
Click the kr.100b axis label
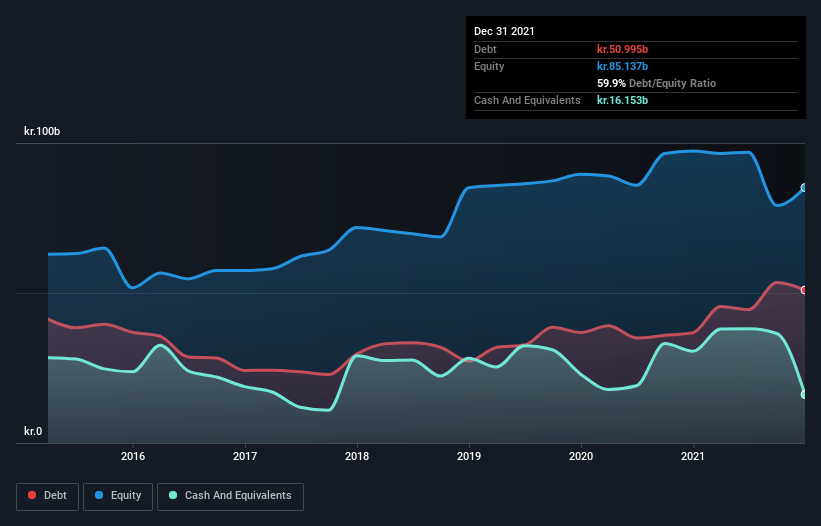click(42, 131)
